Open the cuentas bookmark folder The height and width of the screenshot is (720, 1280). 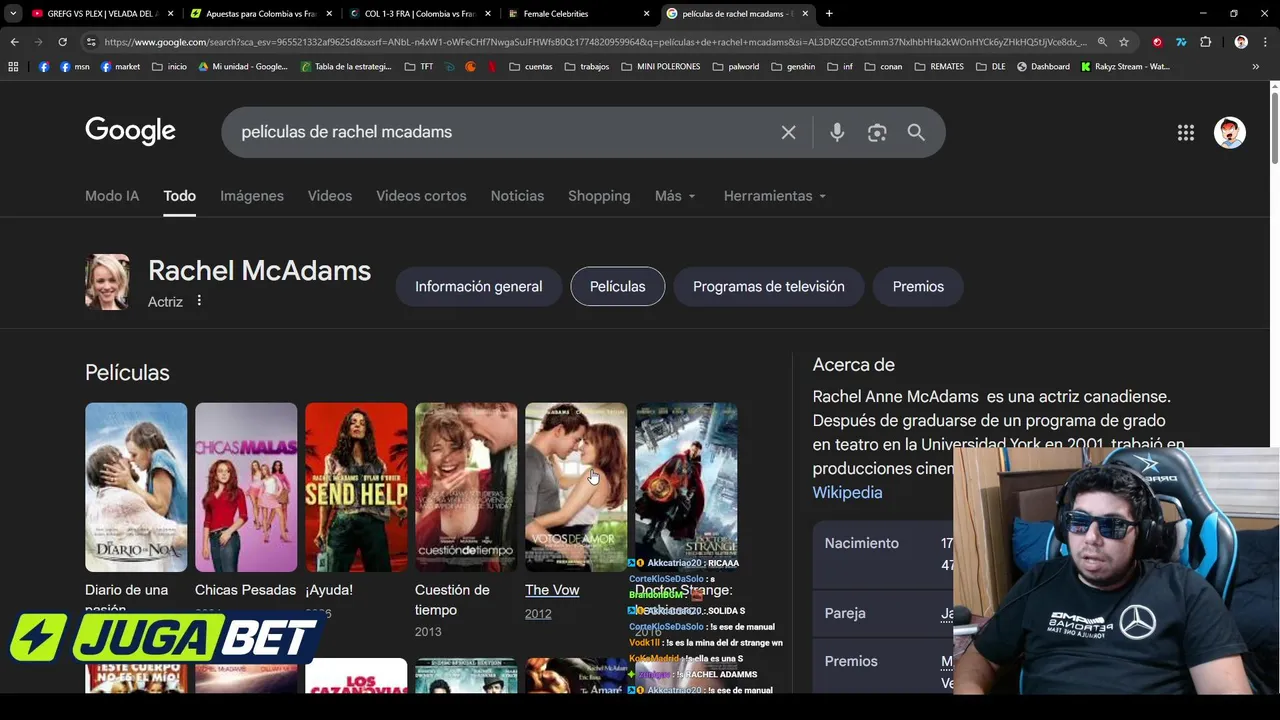point(530,67)
